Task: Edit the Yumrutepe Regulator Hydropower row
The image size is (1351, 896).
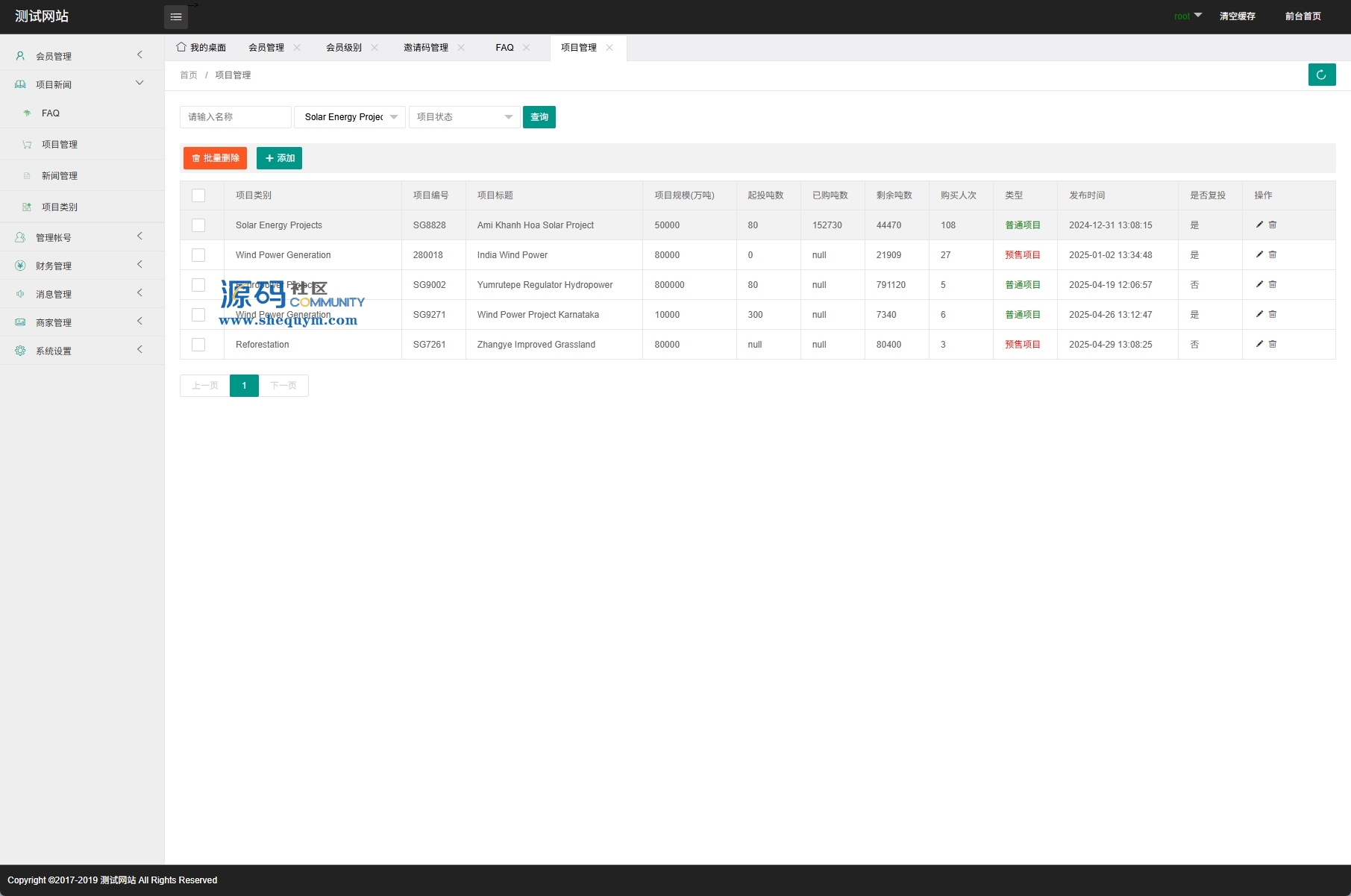Action: click(x=1259, y=284)
